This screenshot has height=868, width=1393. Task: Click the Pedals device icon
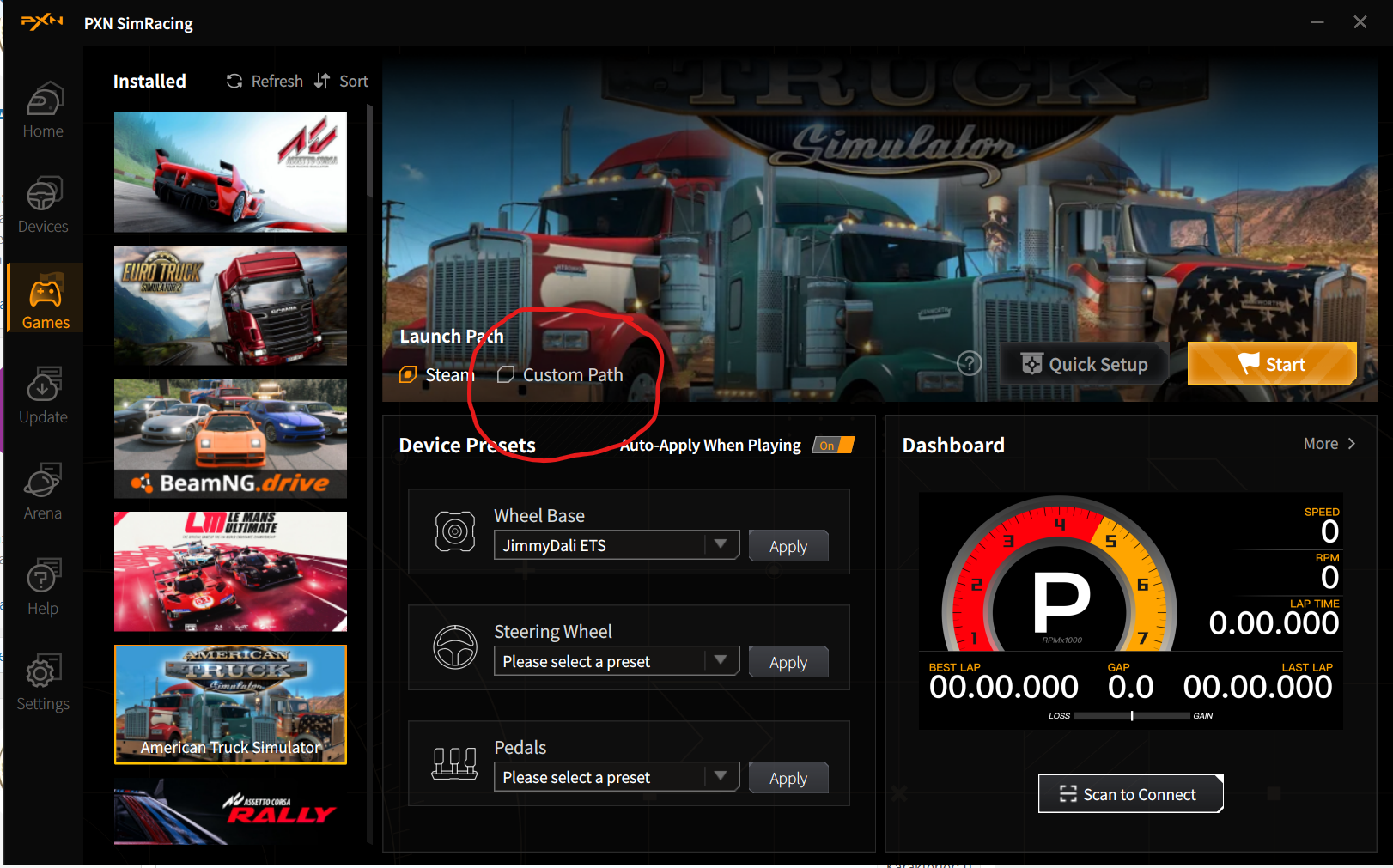pos(454,763)
